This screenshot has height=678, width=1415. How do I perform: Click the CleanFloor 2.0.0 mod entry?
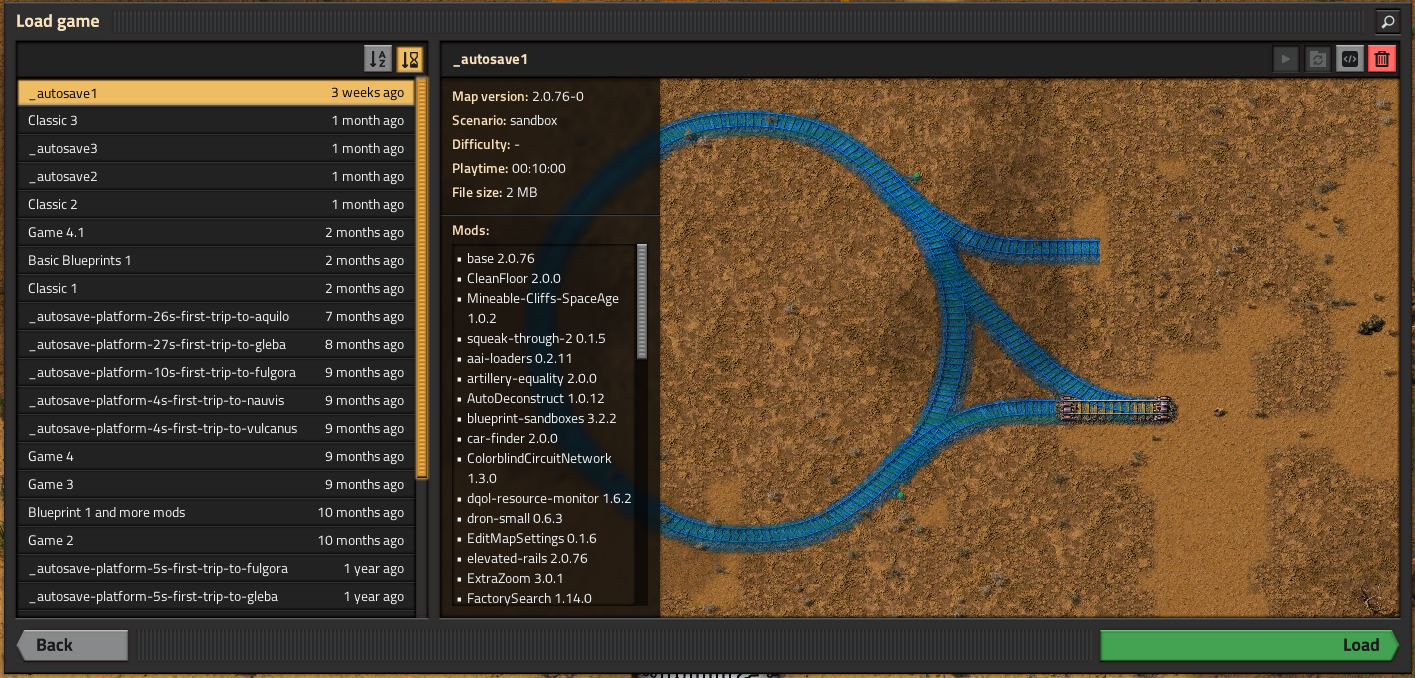513,278
